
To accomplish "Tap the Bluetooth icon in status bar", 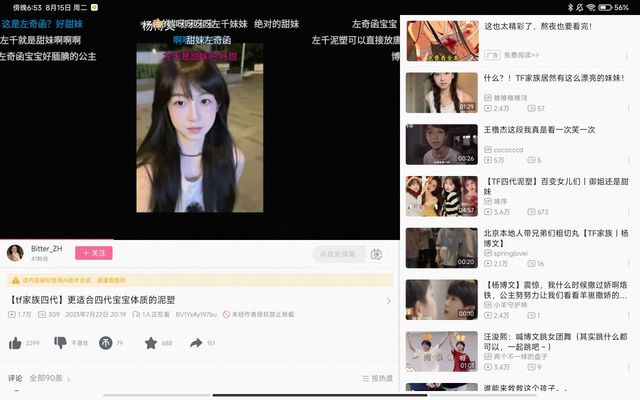I will (570, 7).
